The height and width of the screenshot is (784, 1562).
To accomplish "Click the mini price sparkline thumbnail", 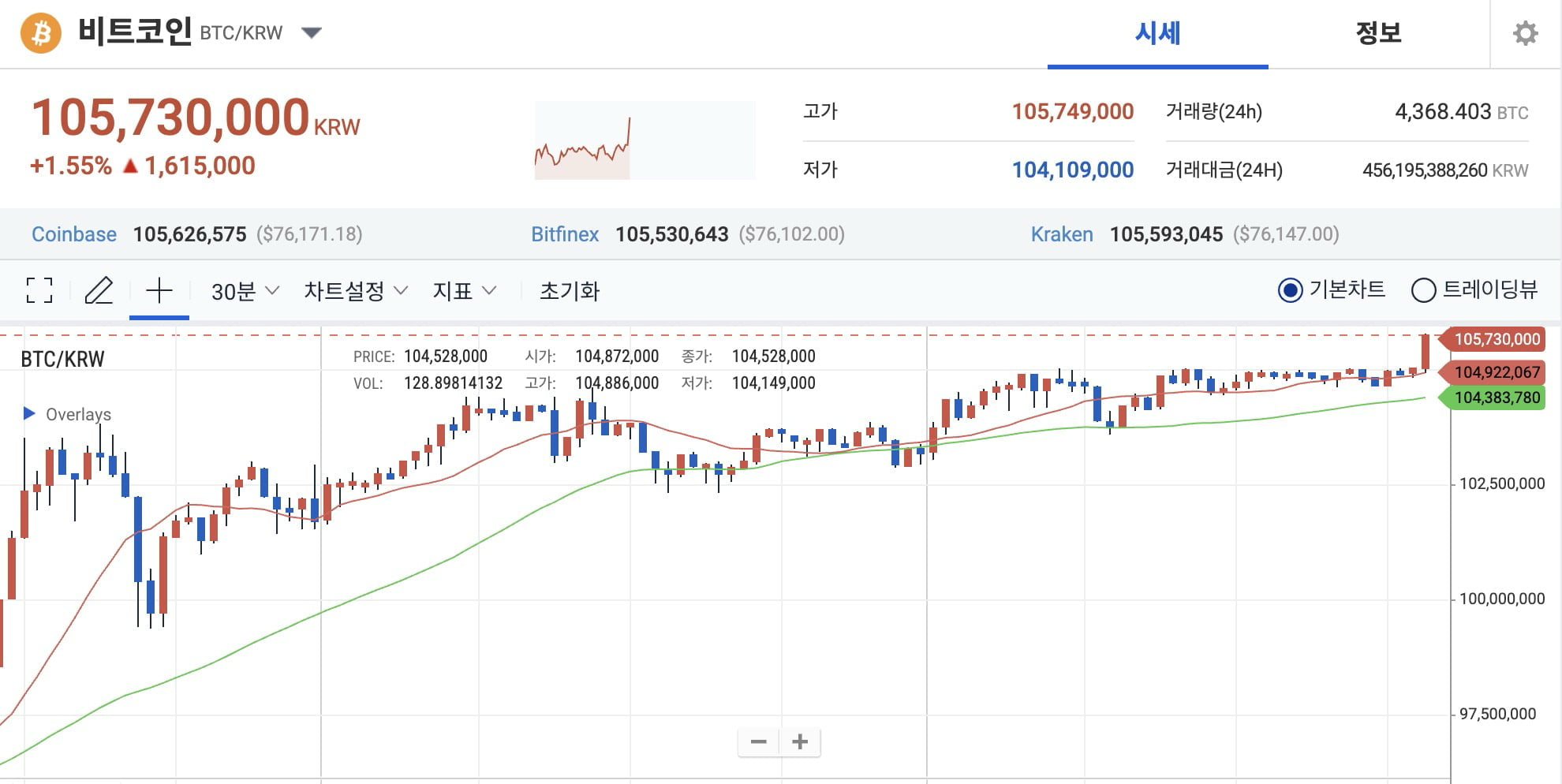I will click(x=645, y=140).
